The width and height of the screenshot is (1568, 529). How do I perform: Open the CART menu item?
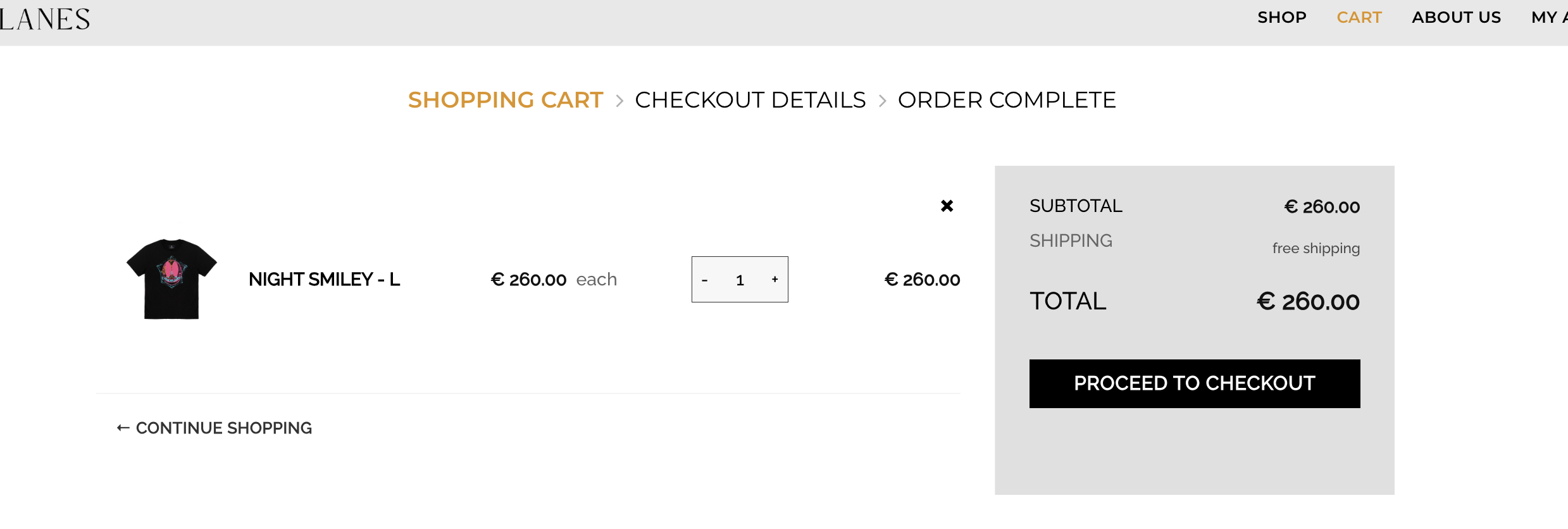[1359, 17]
